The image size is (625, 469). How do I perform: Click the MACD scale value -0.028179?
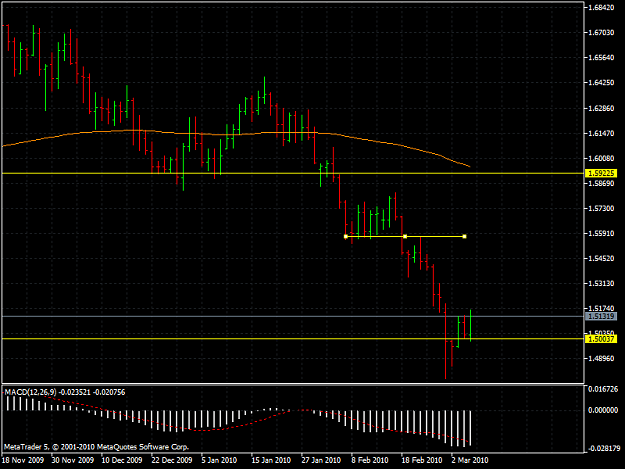point(603,449)
